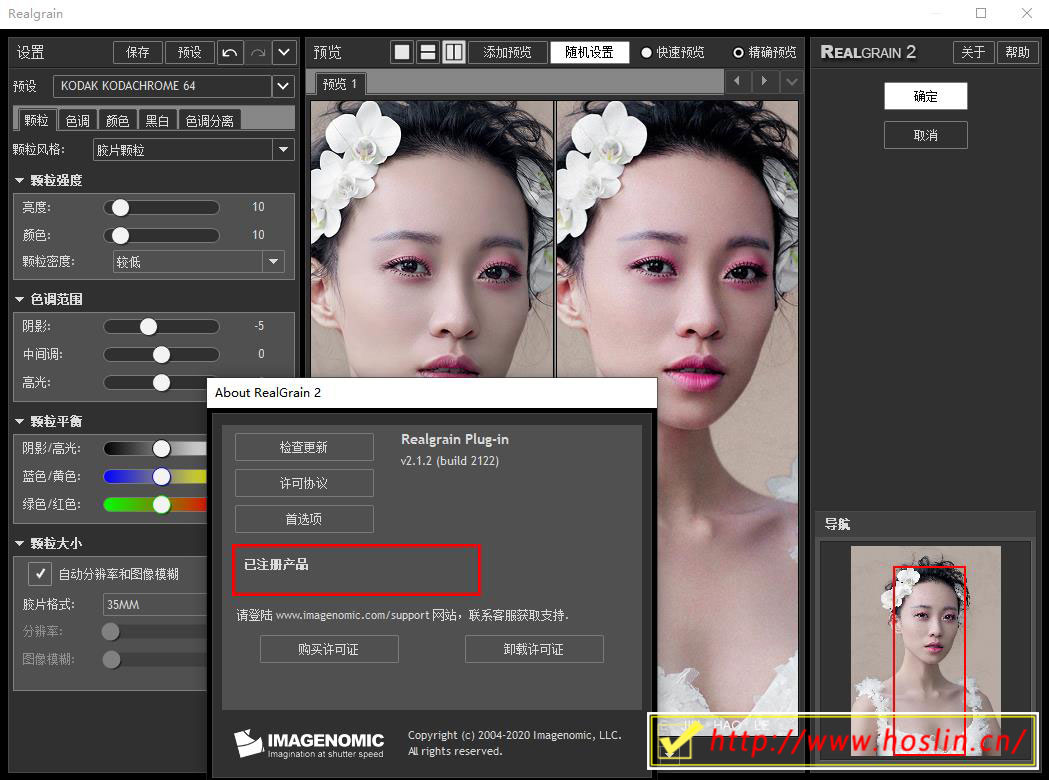This screenshot has height=780, width=1049.
Task: Click the undo arrow icon
Action: tap(230, 52)
